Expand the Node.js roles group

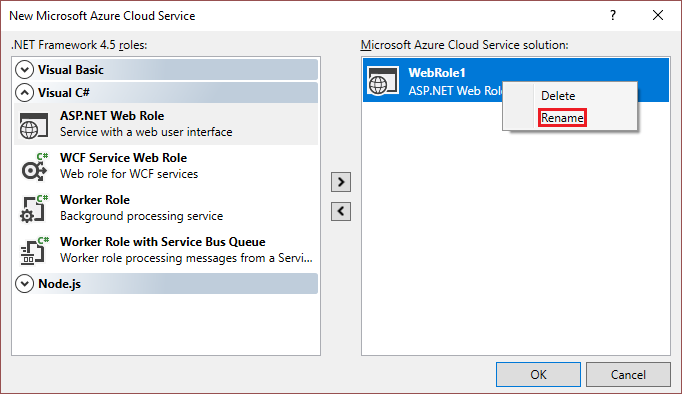24,284
